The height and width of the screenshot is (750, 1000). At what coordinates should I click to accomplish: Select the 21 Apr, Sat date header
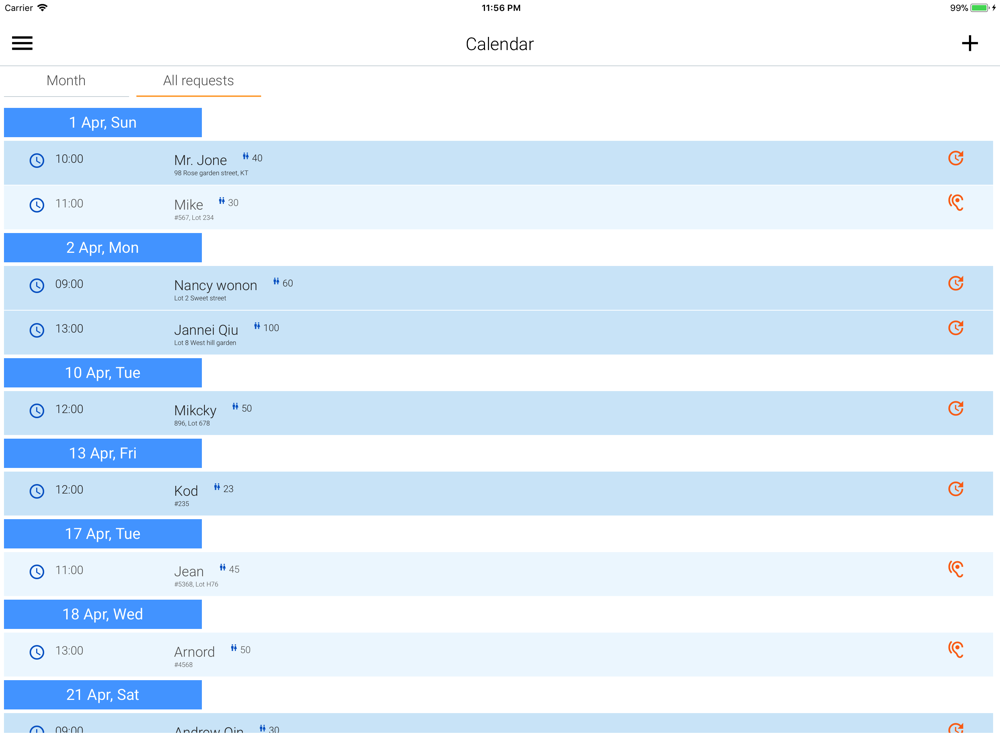point(103,695)
